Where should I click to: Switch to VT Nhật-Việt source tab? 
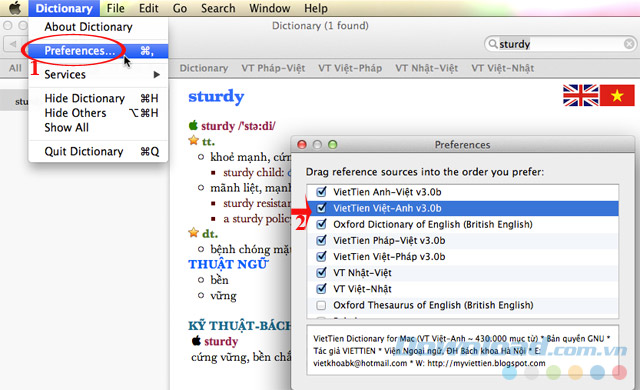pyautogui.click(x=426, y=68)
